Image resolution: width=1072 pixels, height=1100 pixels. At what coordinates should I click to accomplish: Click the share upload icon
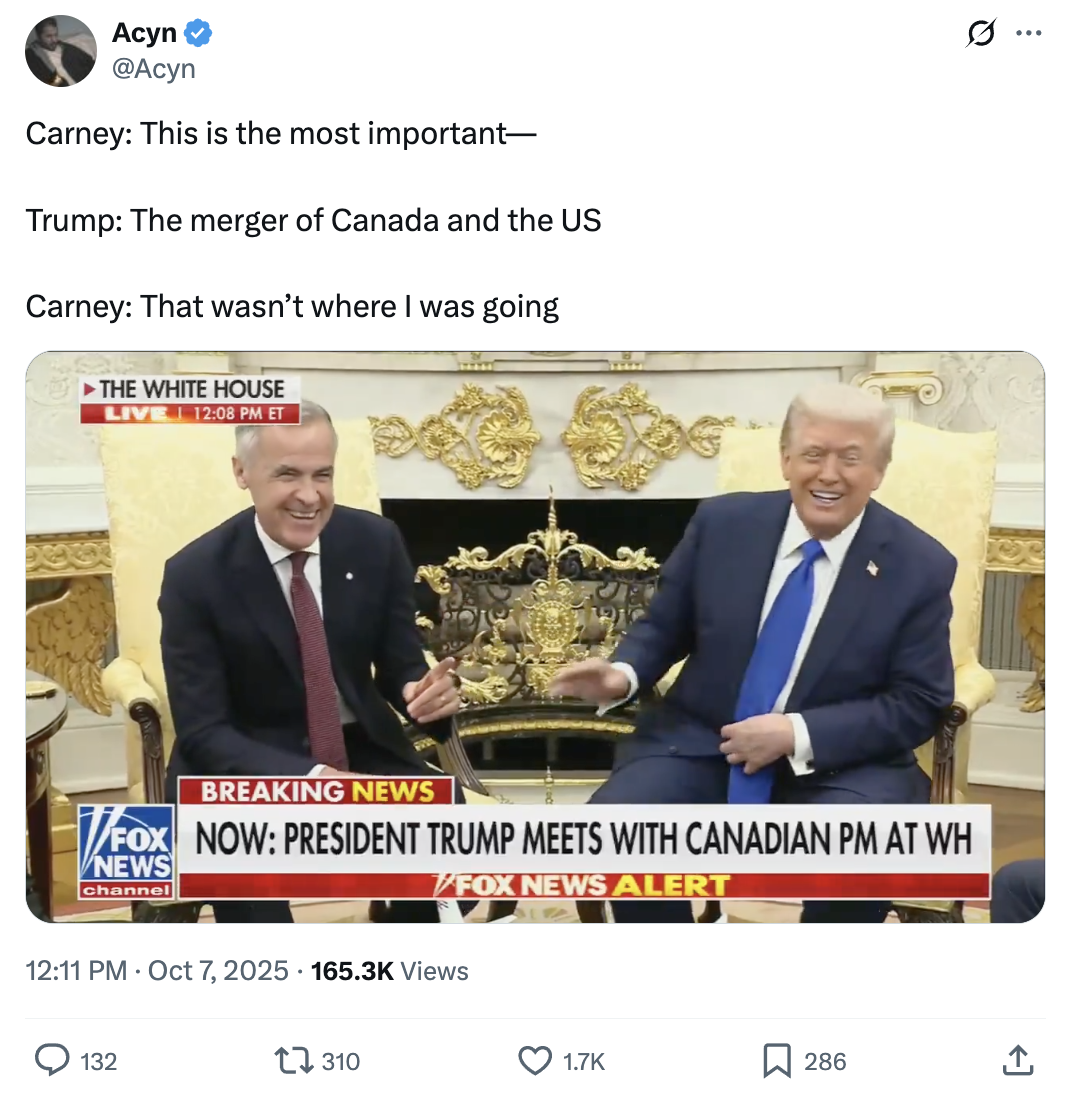point(1018,1060)
